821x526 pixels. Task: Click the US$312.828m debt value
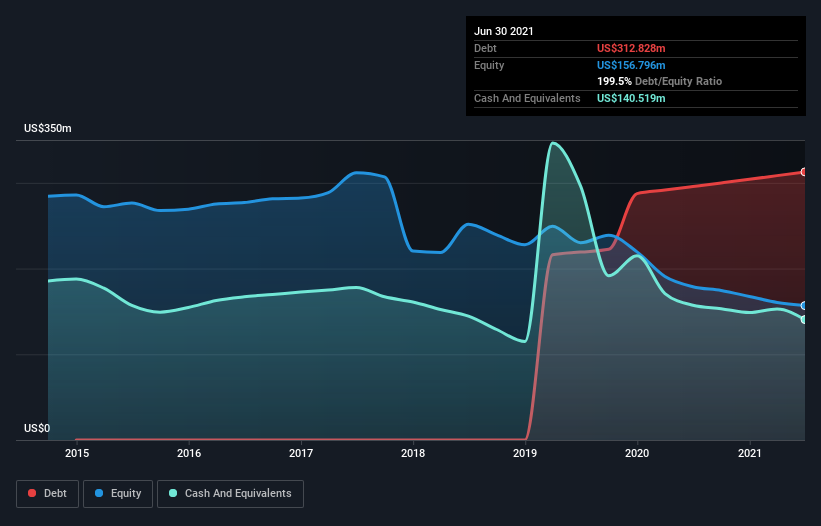(x=631, y=48)
